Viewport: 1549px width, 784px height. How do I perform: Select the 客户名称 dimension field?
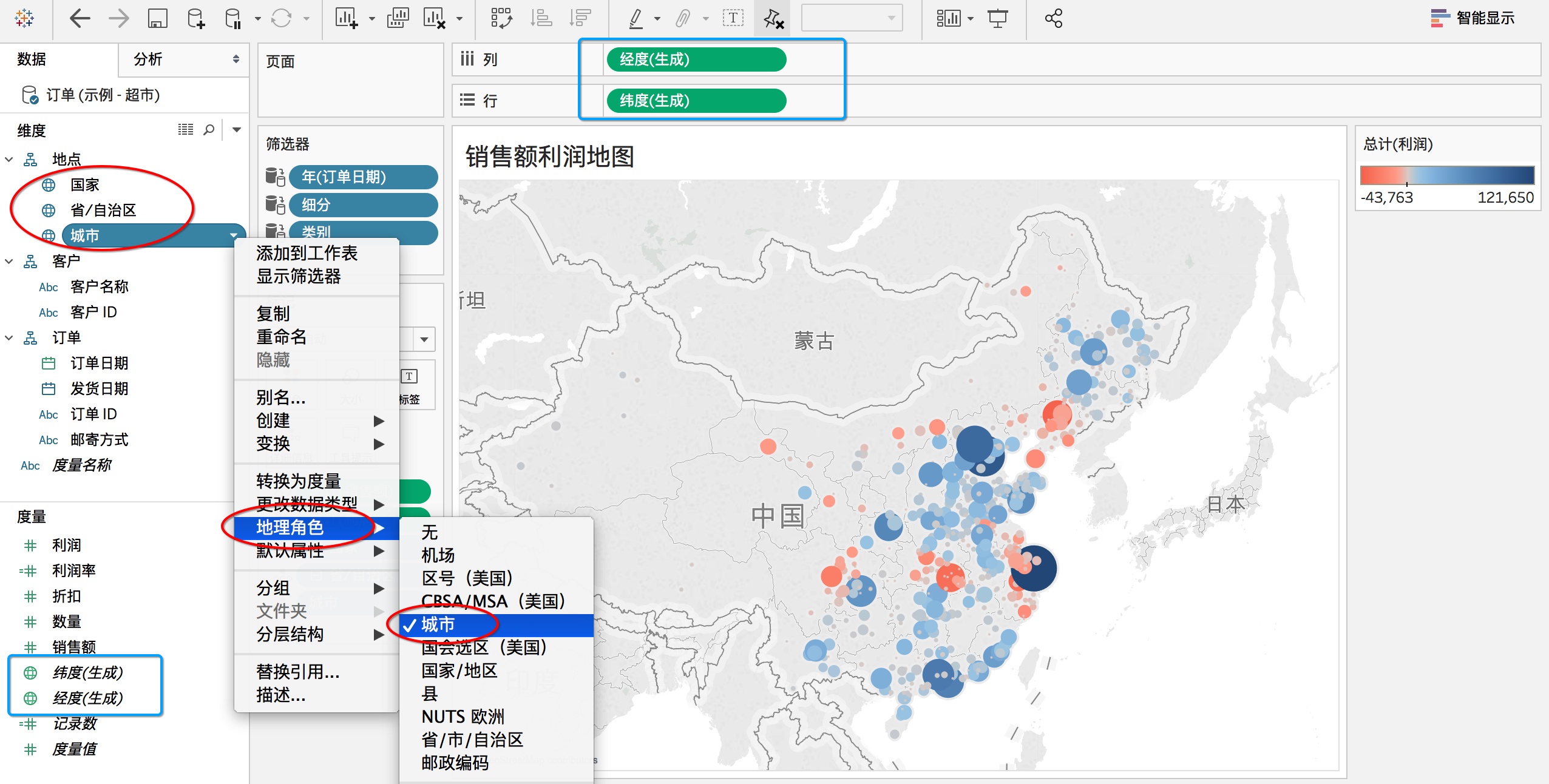tap(100, 287)
